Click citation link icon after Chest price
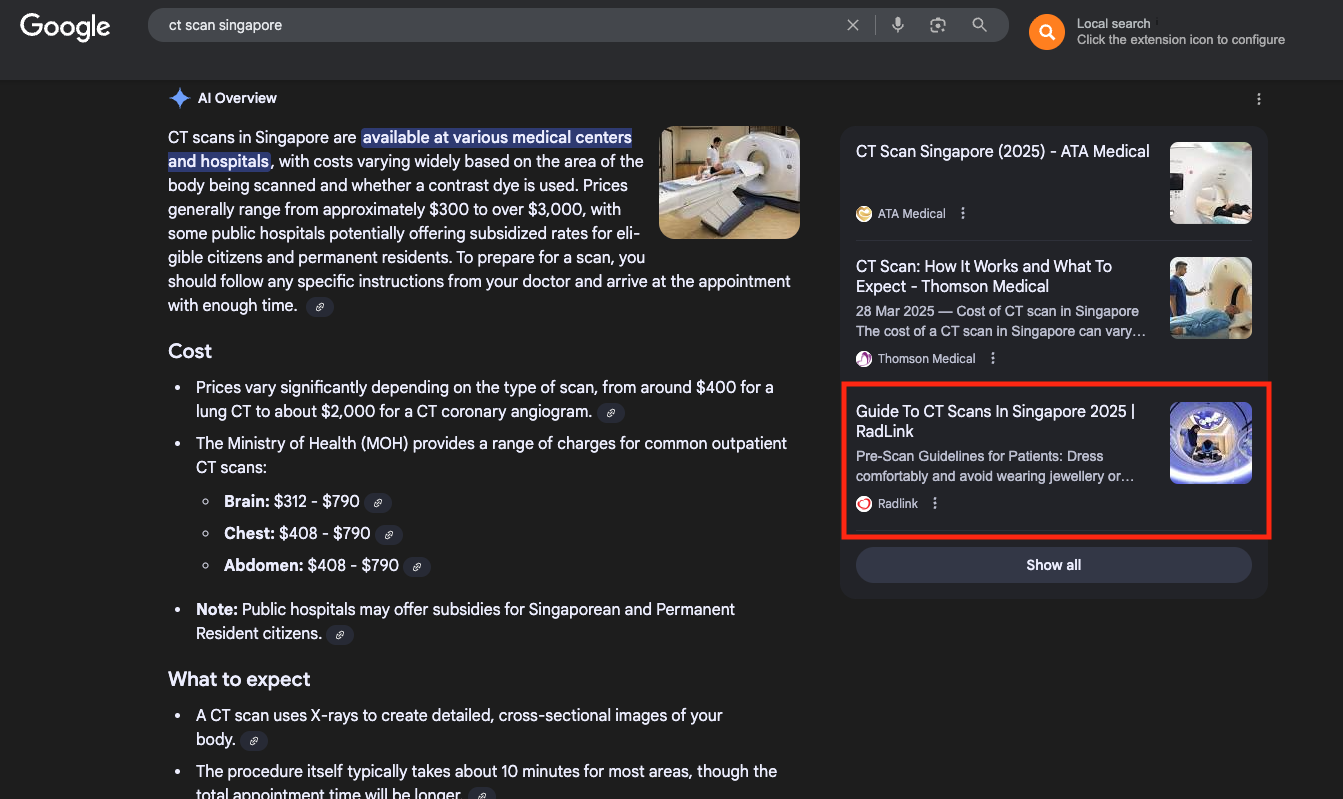Image resolution: width=1343 pixels, height=799 pixels. tap(389, 535)
